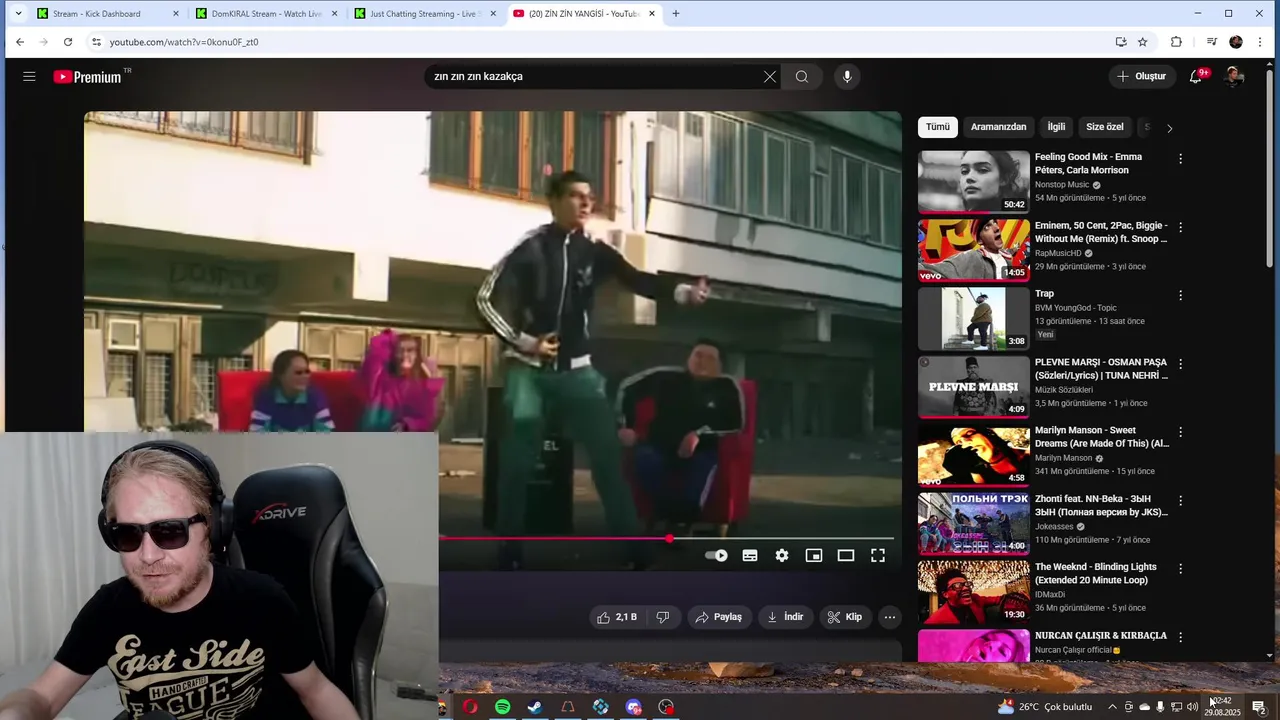
Task: Open options for NURCAN ÇALIŞIR video
Action: 1180,637
